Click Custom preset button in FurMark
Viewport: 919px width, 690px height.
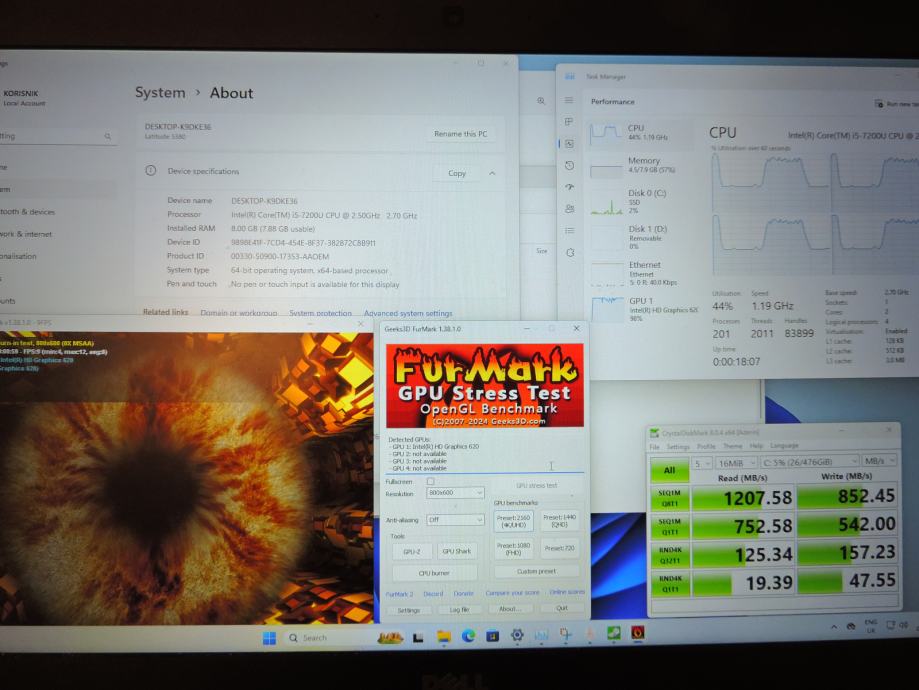(x=536, y=571)
